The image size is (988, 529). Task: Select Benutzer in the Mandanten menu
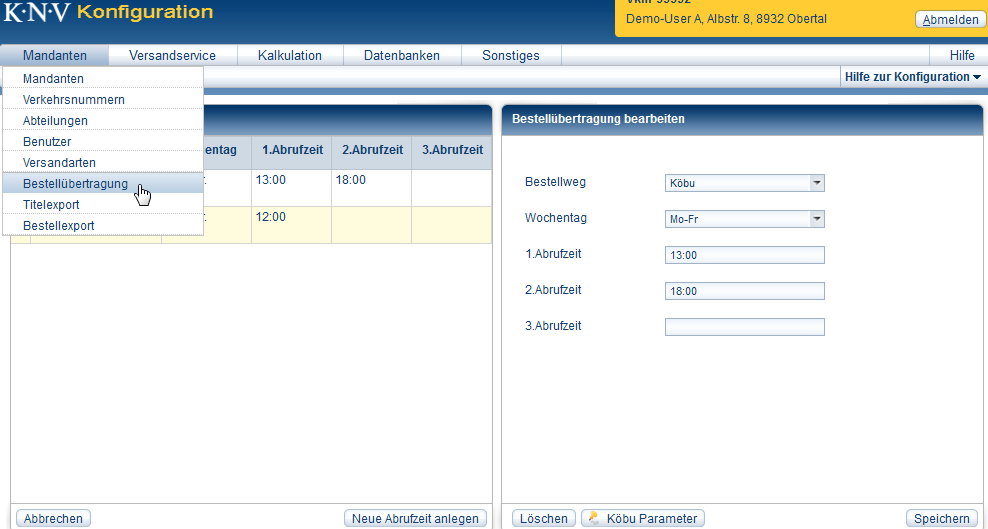tap(47, 142)
